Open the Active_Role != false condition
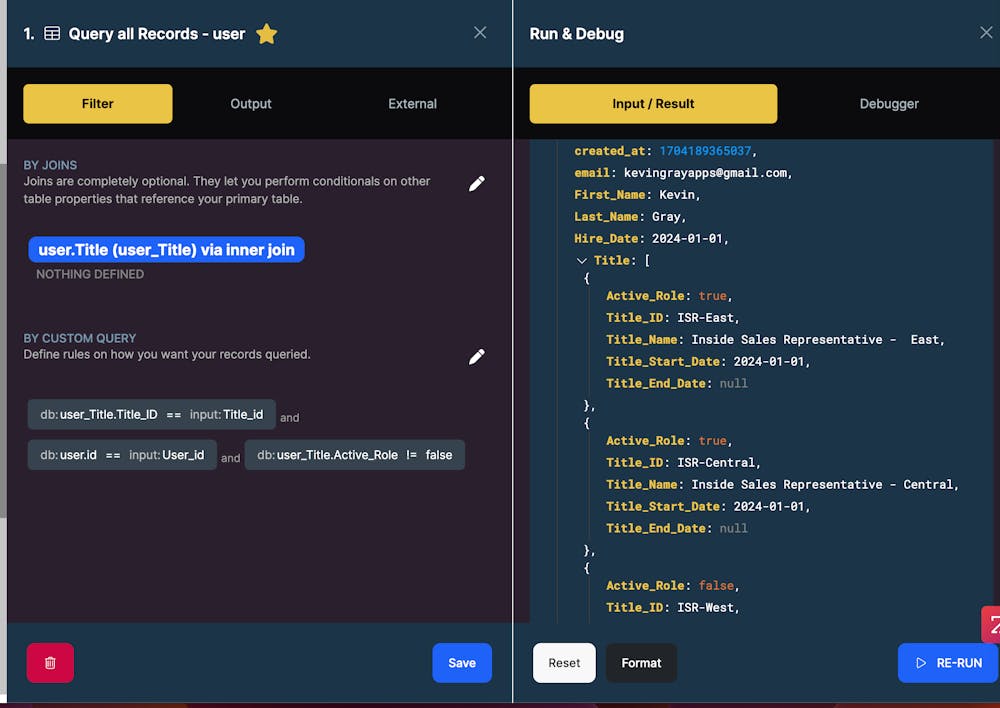Viewport: 1000px width, 708px height. 355,455
